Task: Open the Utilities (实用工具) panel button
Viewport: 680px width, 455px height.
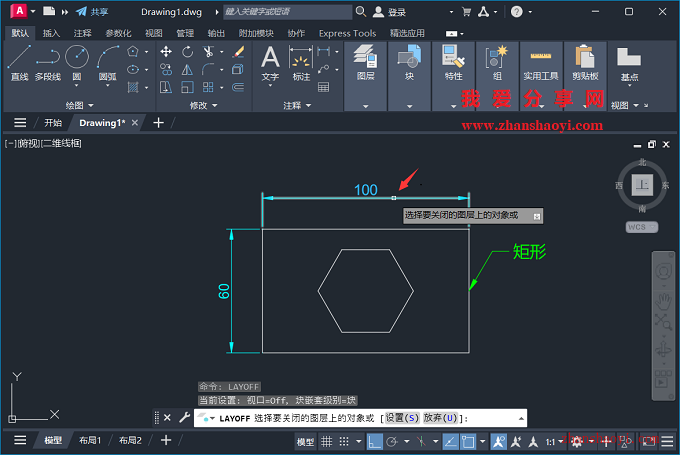Action: click(541, 76)
